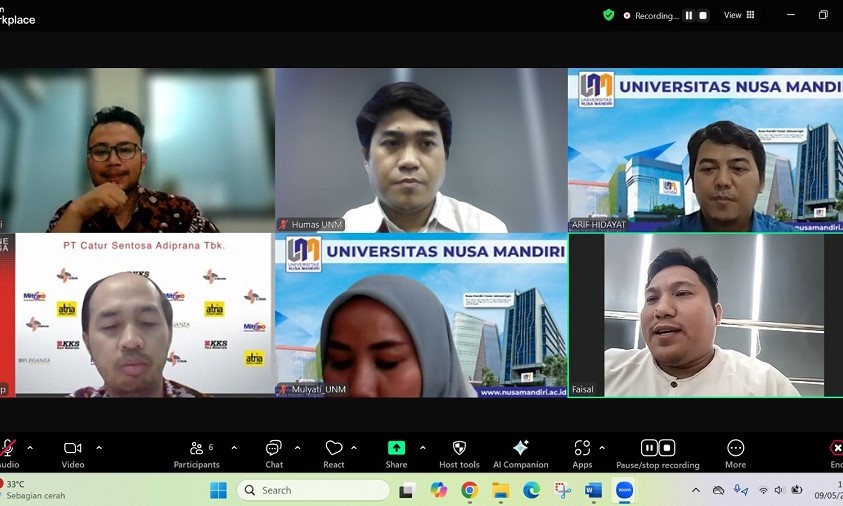Open the Windows Start menu

218,490
